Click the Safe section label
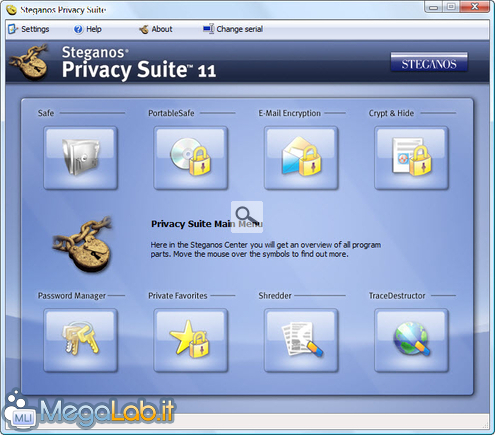 tap(46, 113)
